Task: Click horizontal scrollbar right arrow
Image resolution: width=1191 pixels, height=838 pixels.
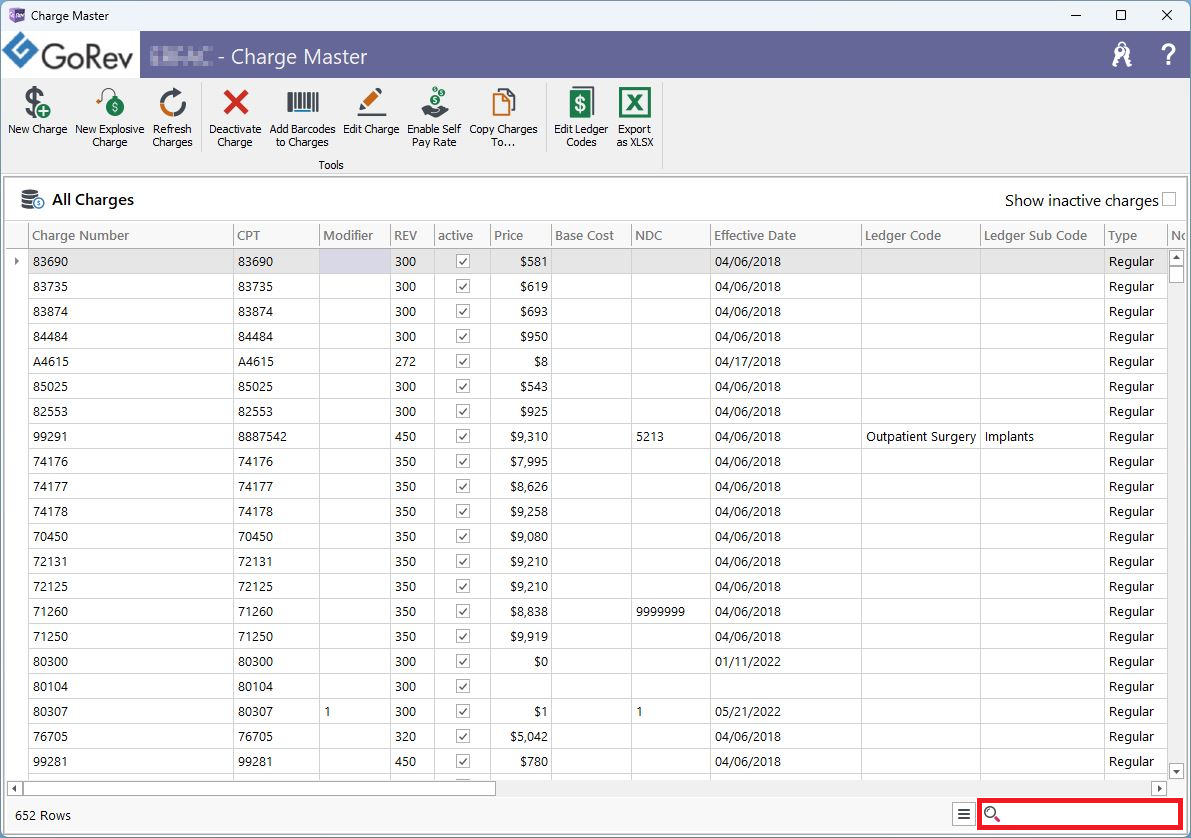Action: [1159, 789]
